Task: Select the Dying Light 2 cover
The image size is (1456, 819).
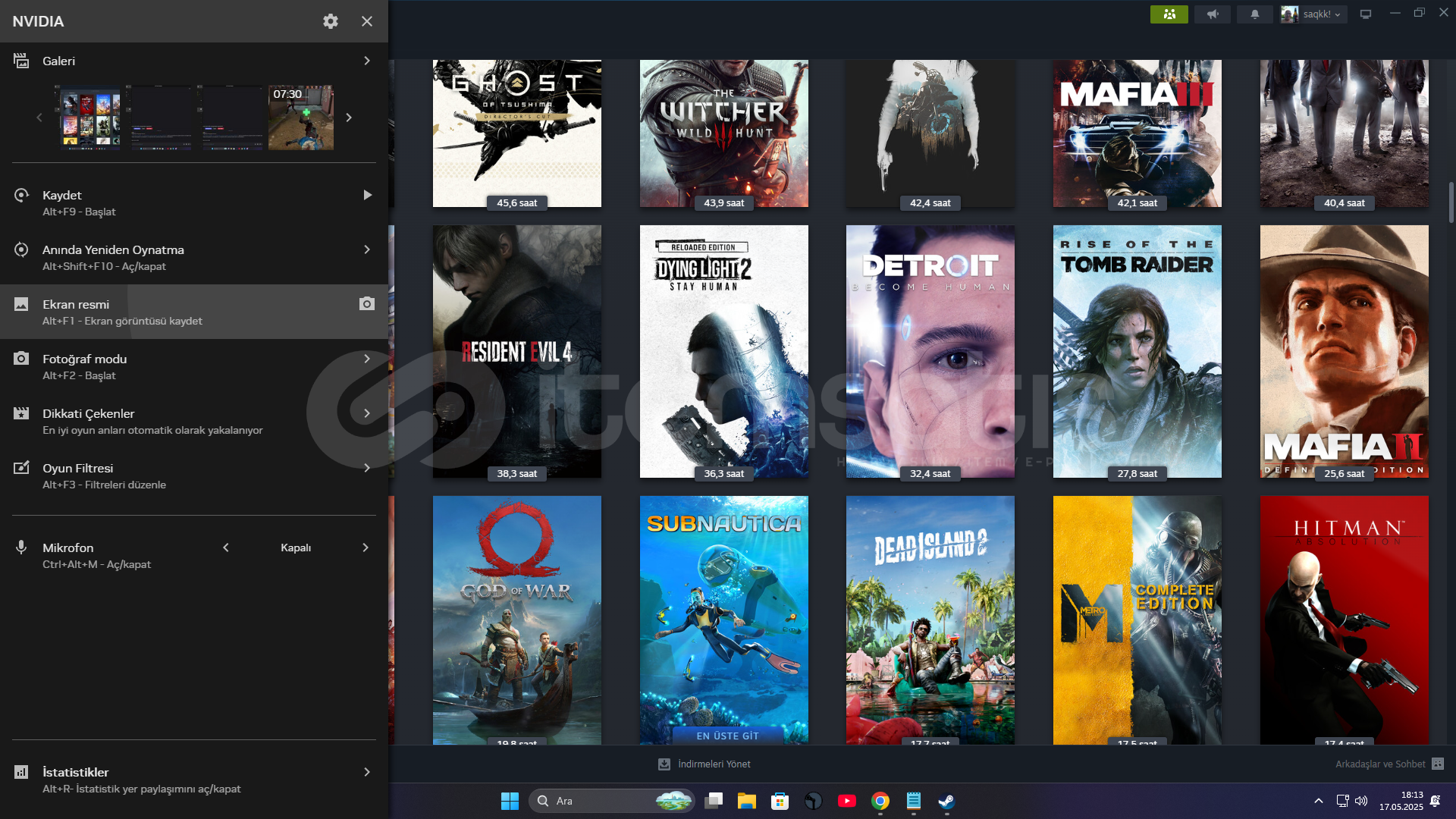Action: (x=724, y=351)
